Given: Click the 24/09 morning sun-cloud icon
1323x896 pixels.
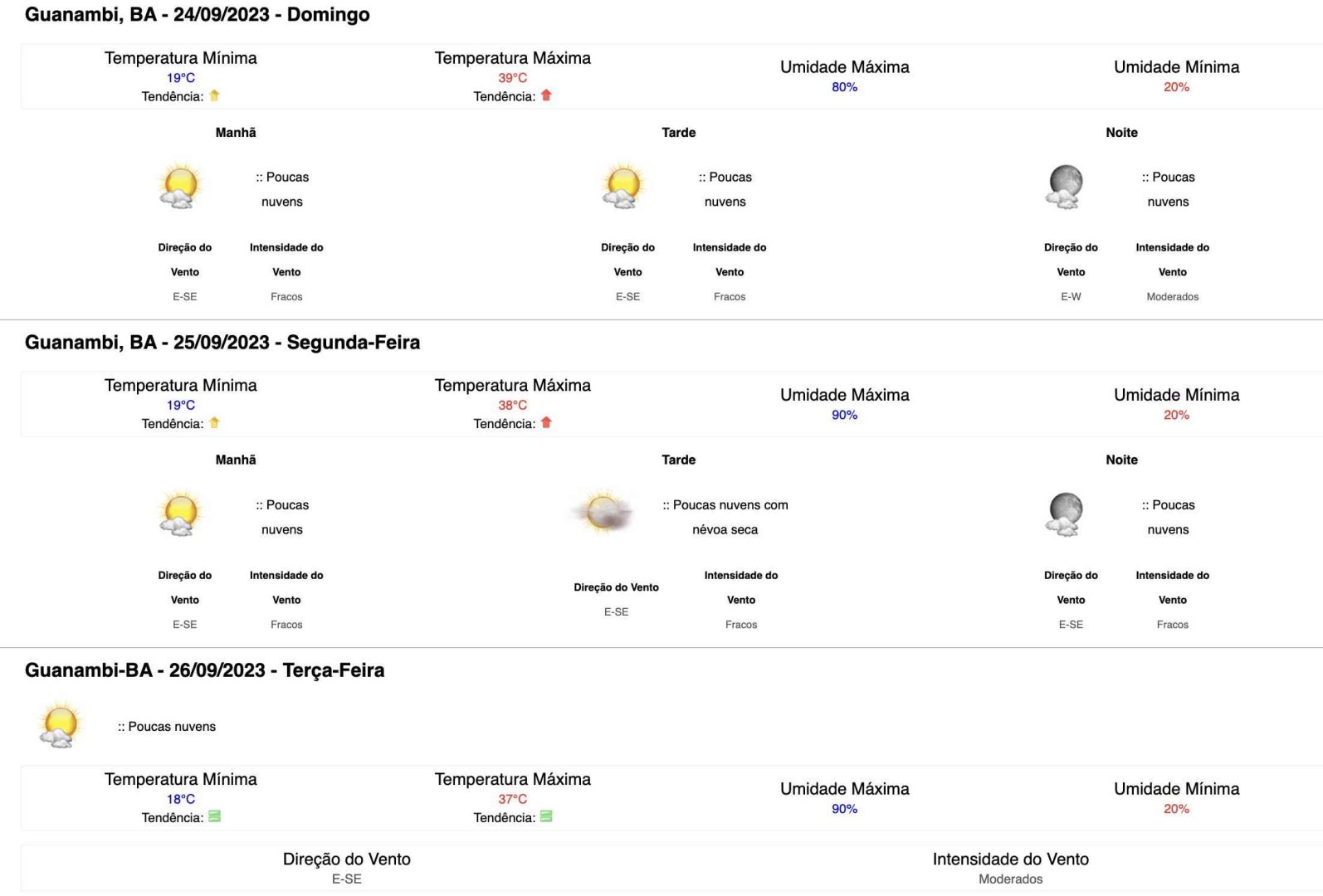Looking at the screenshot, I should click(180, 186).
